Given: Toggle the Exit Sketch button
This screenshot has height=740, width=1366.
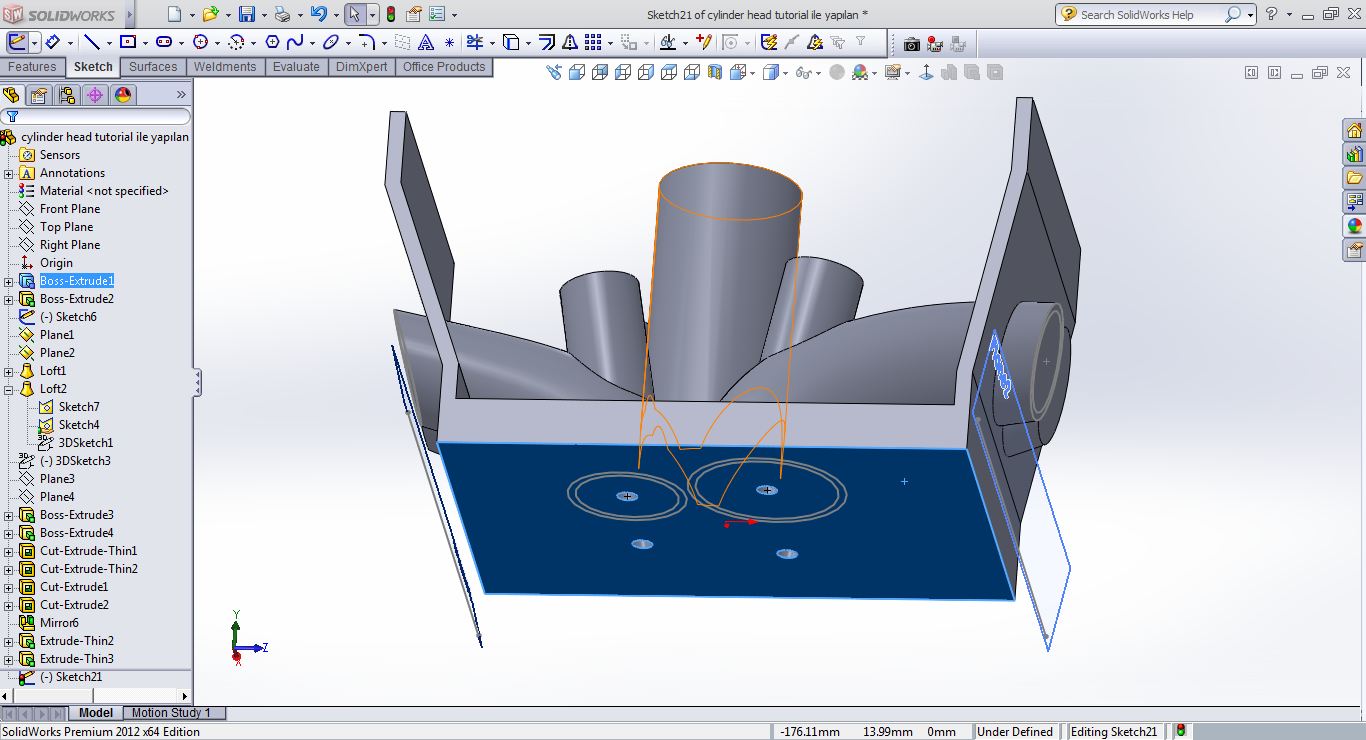Looking at the screenshot, I should pos(16,42).
